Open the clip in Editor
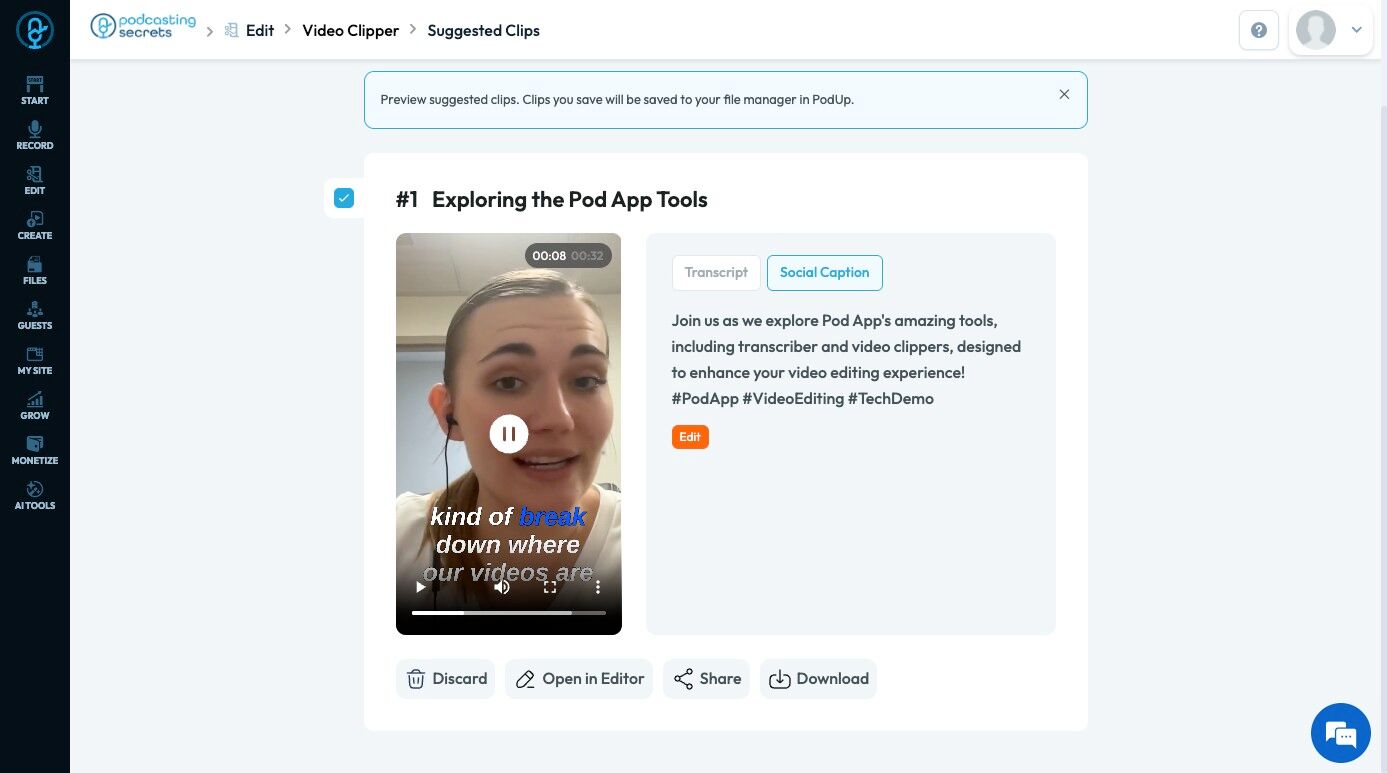This screenshot has width=1387, height=773. [579, 679]
